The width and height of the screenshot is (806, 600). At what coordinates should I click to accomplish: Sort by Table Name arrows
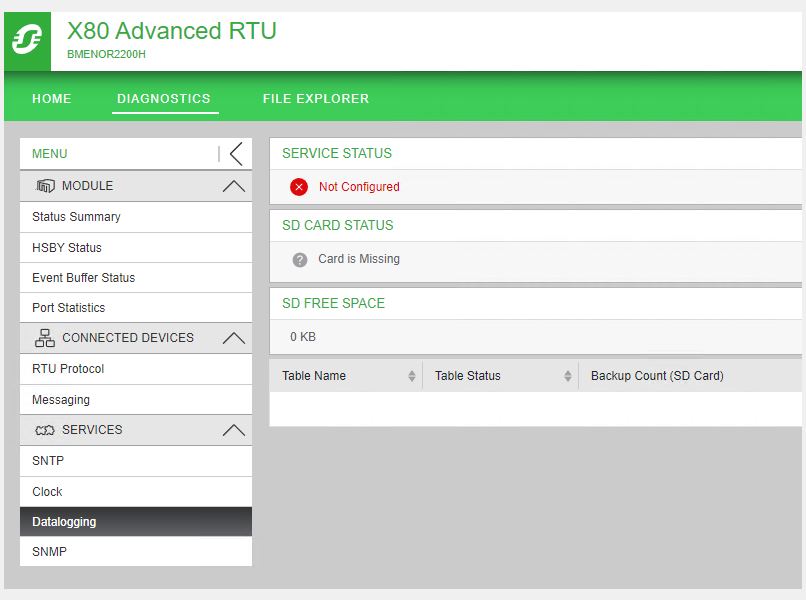[412, 376]
